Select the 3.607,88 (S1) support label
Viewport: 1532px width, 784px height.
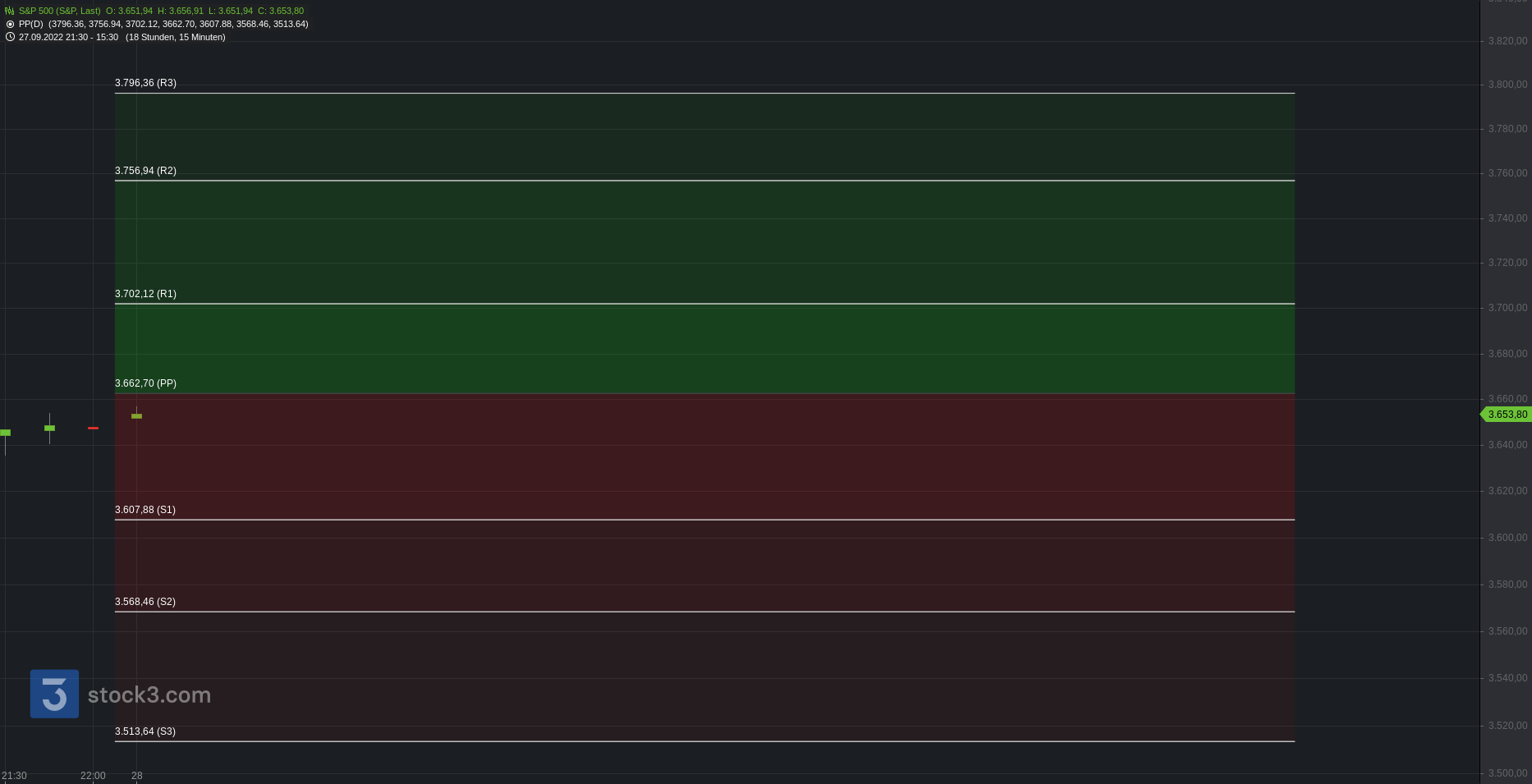[x=145, y=510]
